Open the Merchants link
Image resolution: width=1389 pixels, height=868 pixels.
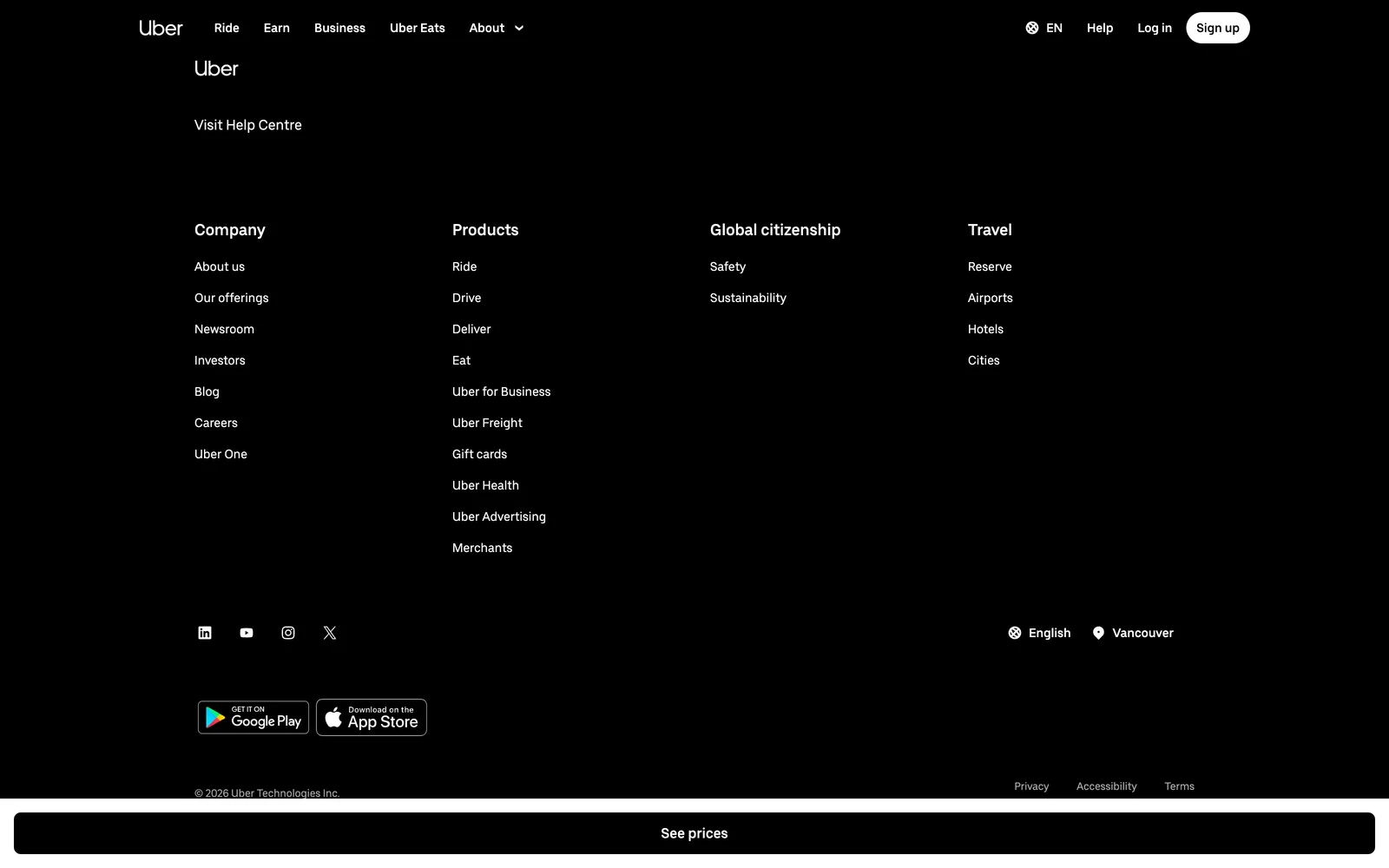(x=482, y=548)
